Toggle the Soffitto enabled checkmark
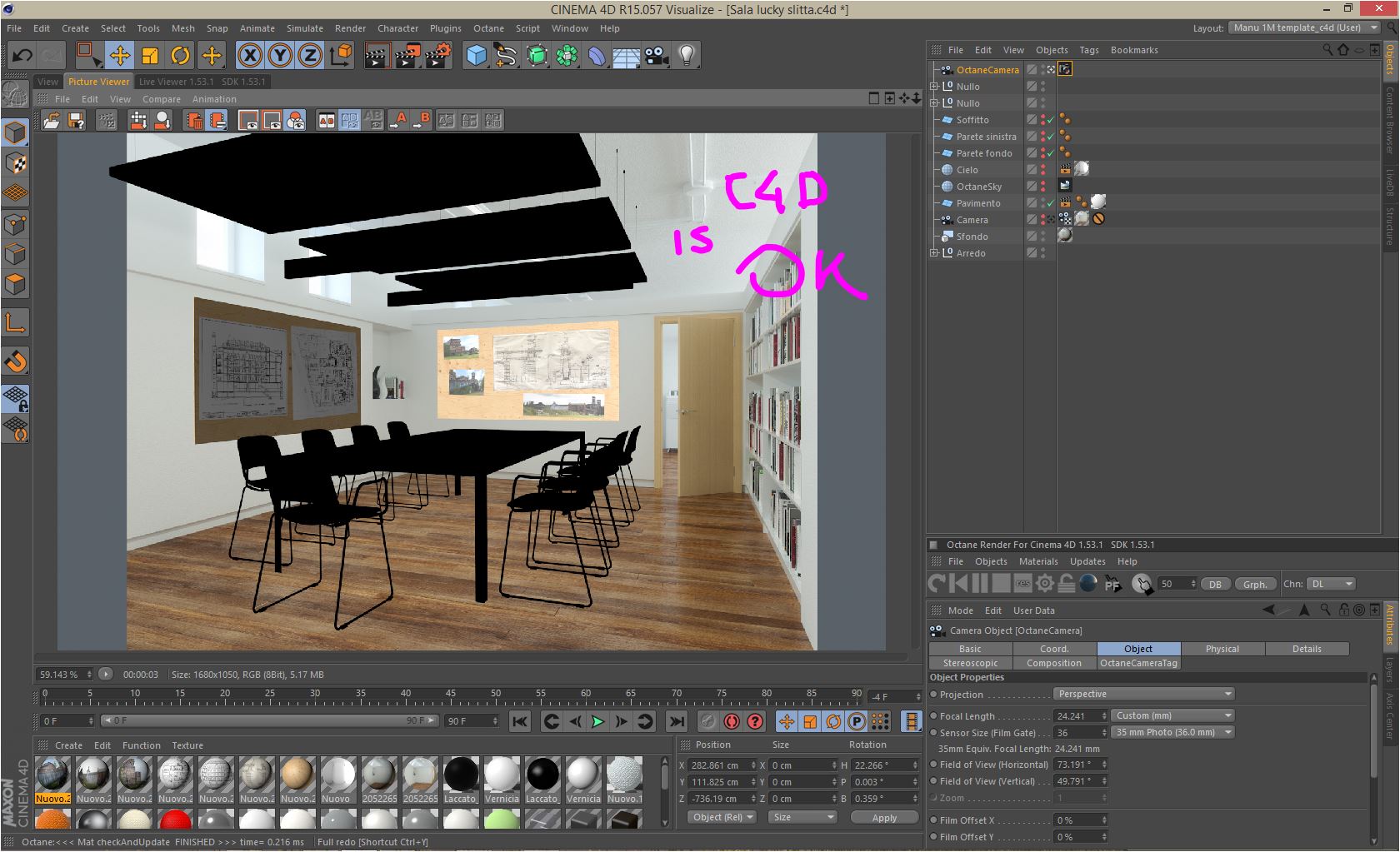Image resolution: width=1400 pixels, height=852 pixels. [1051, 120]
